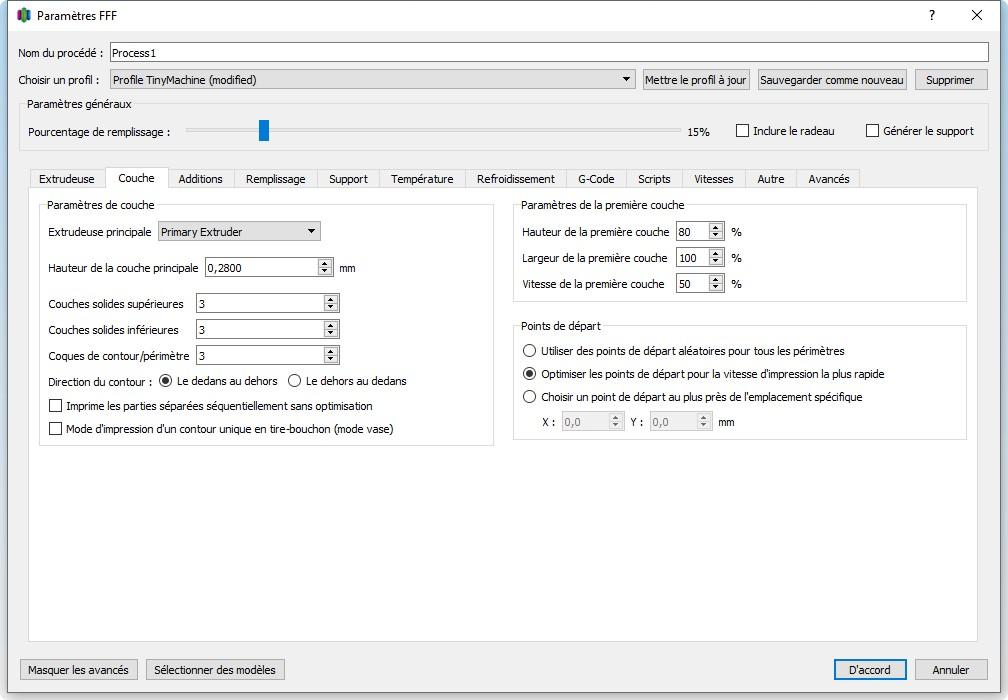Click the Simplify3D app icon in title bar

click(x=24, y=15)
